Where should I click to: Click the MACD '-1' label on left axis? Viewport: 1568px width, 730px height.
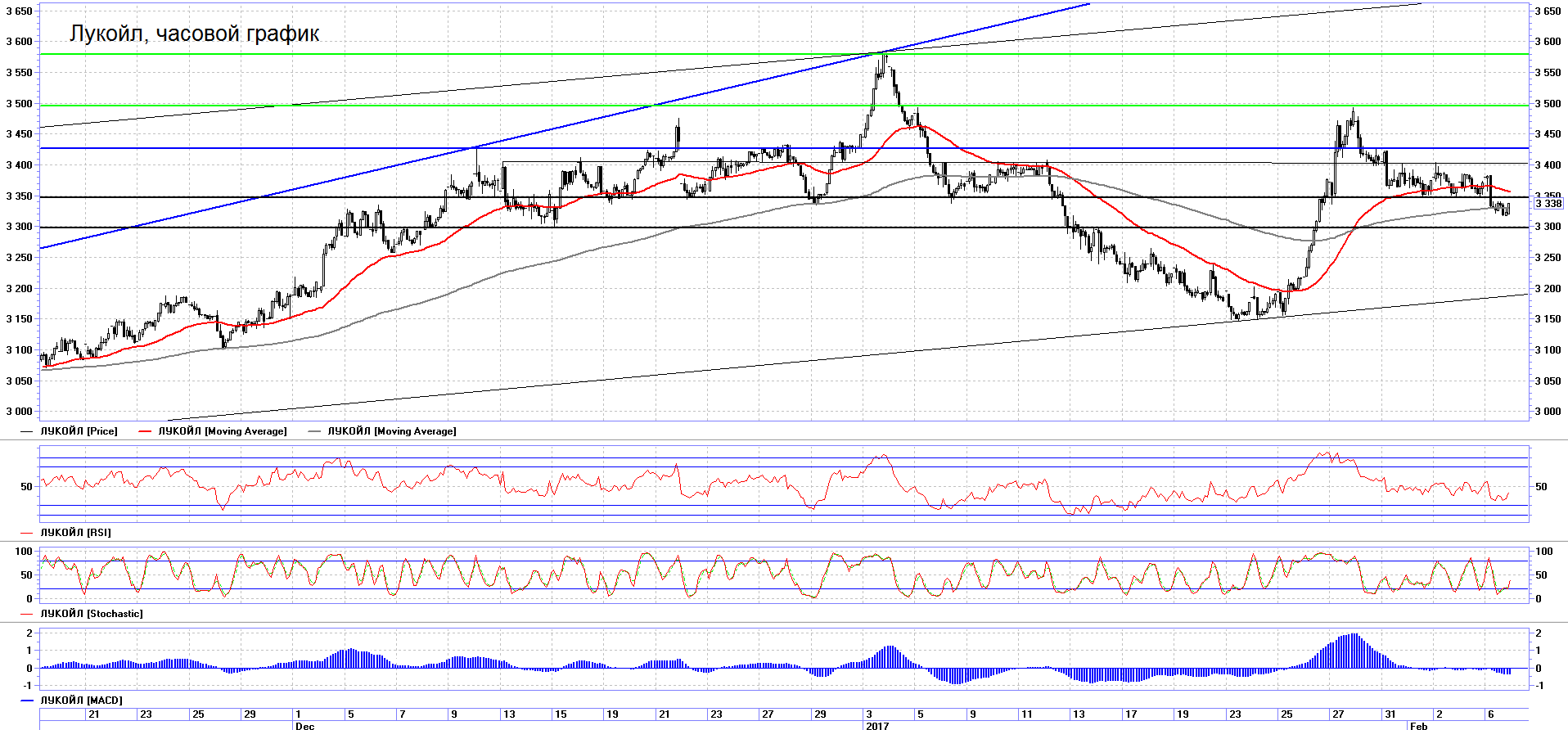[x=28, y=686]
